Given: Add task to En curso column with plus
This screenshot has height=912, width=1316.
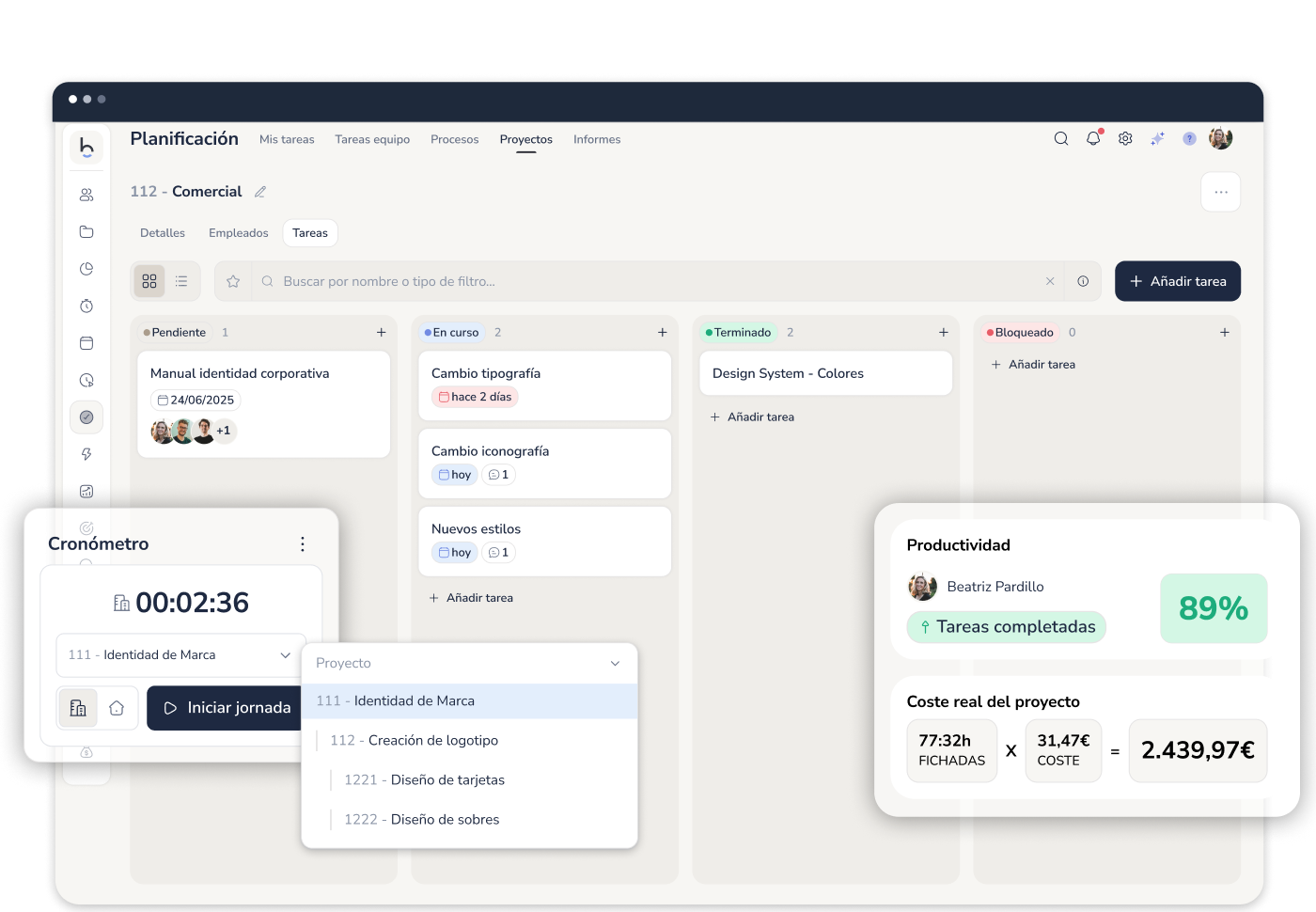Looking at the screenshot, I should coord(662,332).
